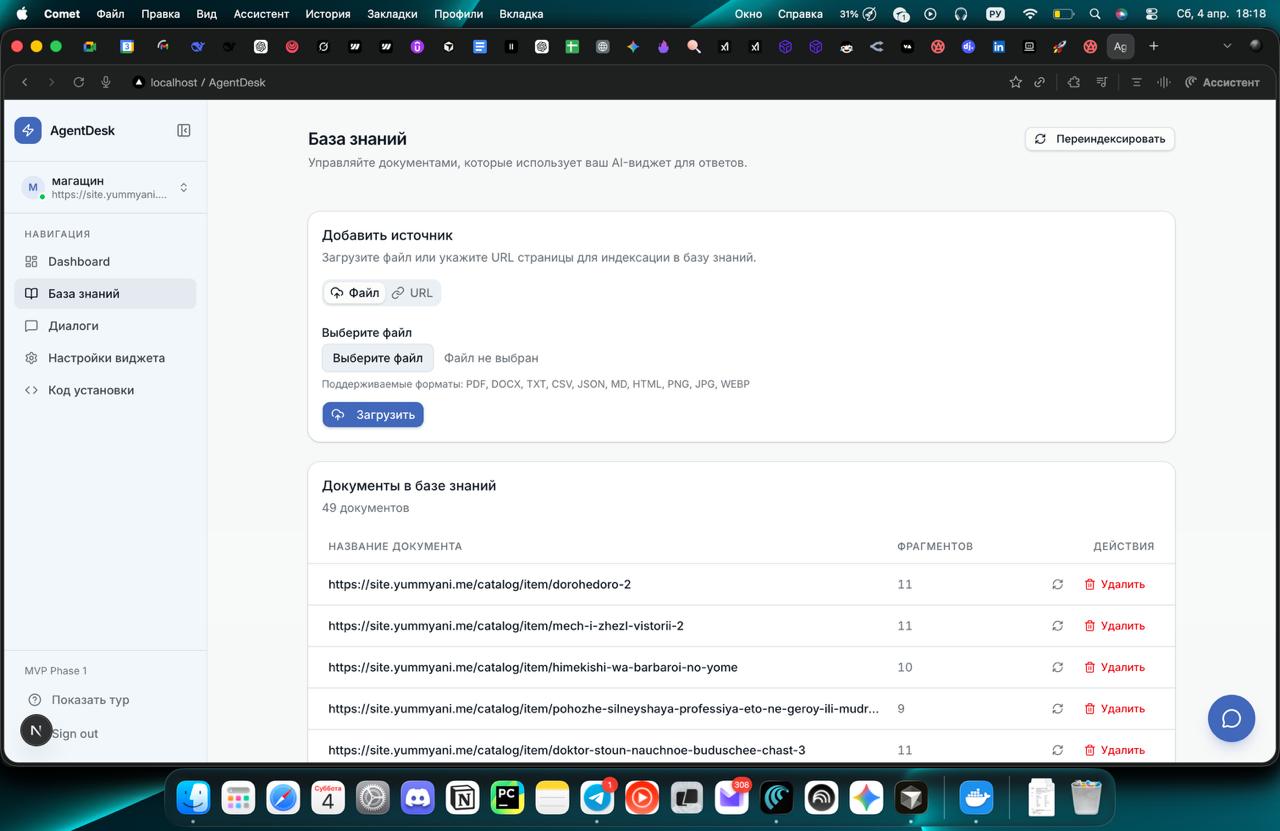The image size is (1280, 831).
Task: Open Dashboard in sidebar navigation
Action: 105,262
